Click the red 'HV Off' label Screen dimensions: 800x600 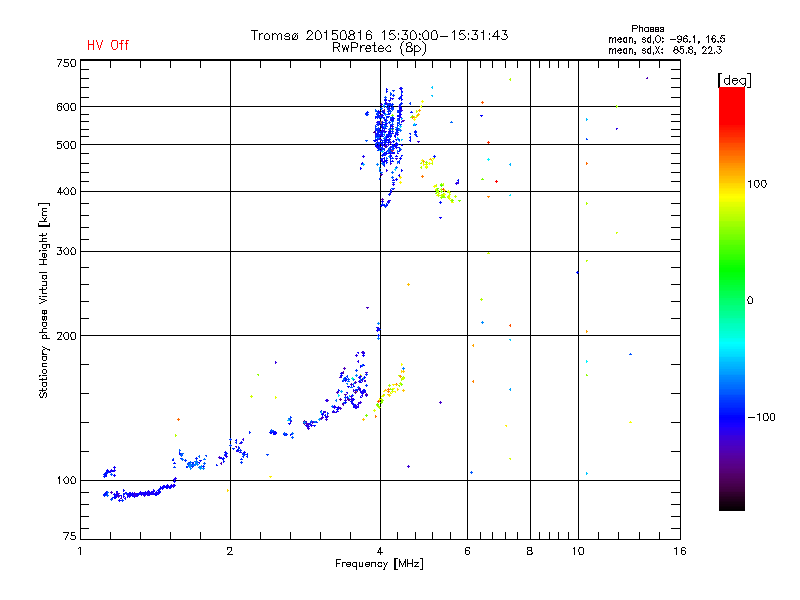point(108,45)
